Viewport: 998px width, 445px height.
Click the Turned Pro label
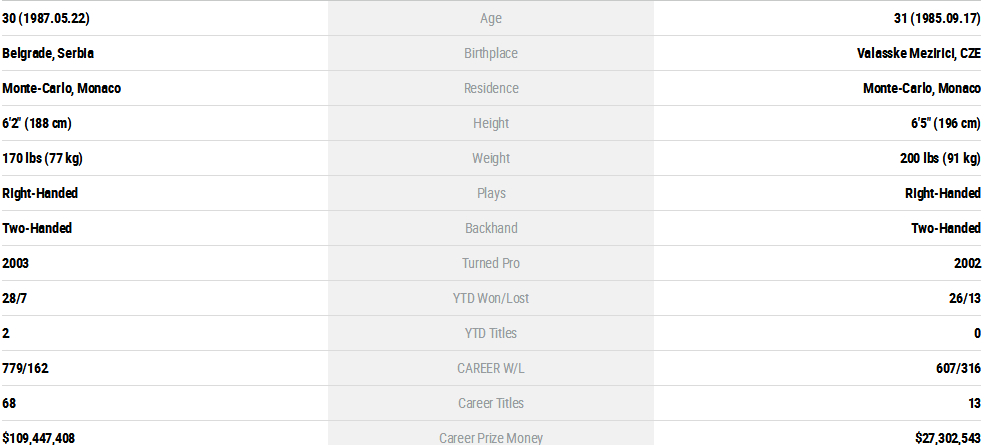coord(491,263)
